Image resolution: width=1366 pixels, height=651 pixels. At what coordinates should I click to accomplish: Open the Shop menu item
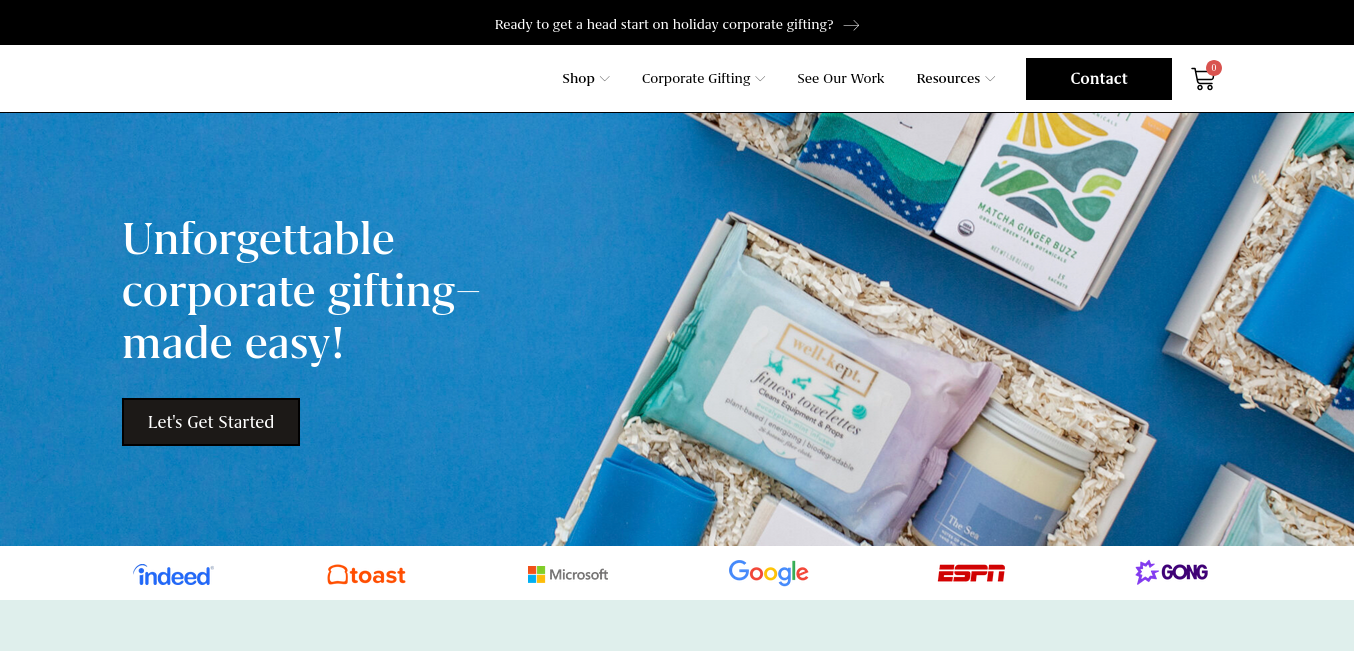[x=578, y=78]
